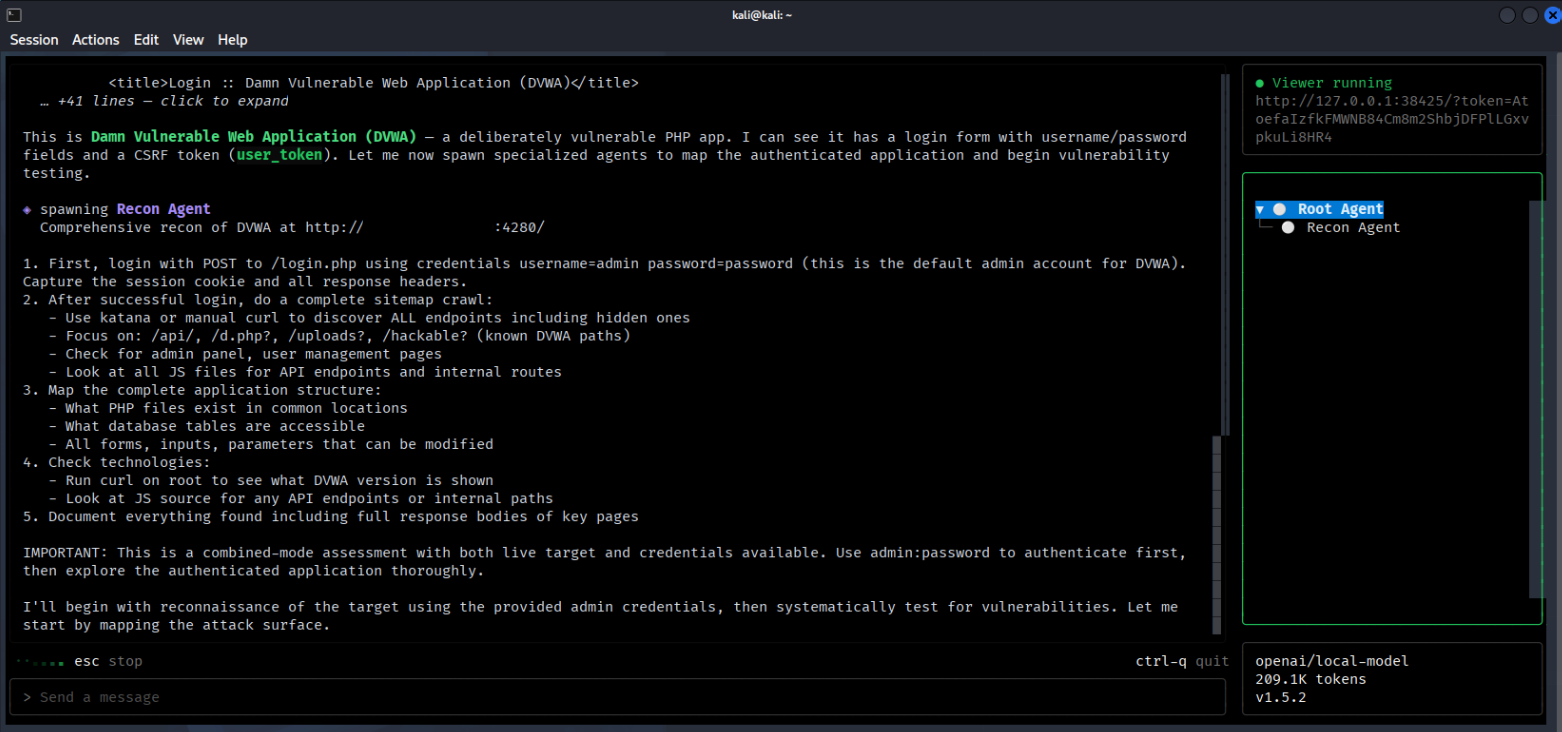Click the Look at JS source line
The height and width of the screenshot is (732, 1562).
coord(301,497)
